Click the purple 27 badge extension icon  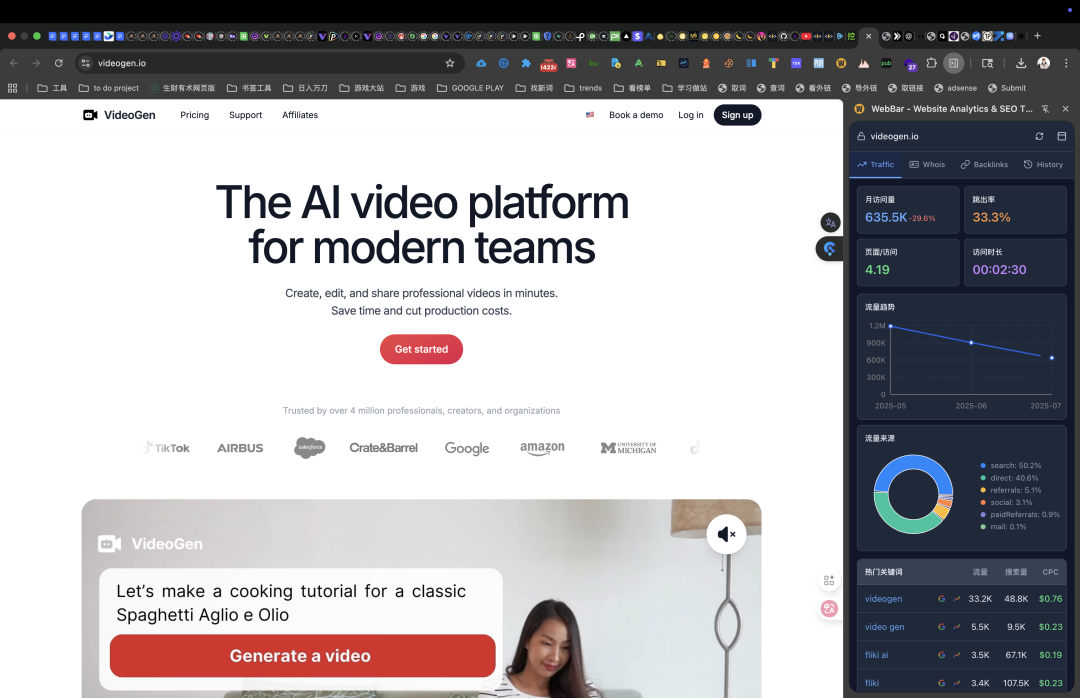(x=909, y=64)
